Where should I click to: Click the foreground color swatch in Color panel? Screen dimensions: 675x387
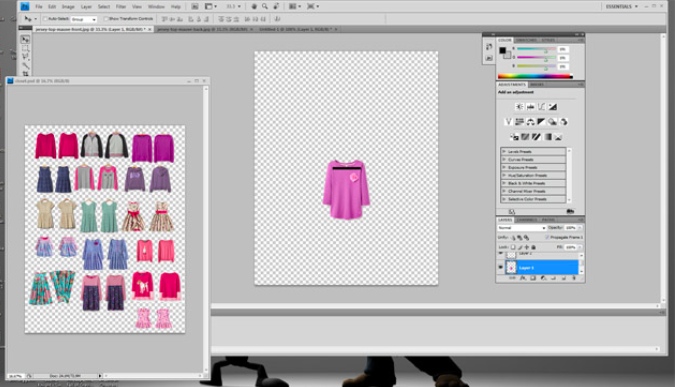(502, 50)
